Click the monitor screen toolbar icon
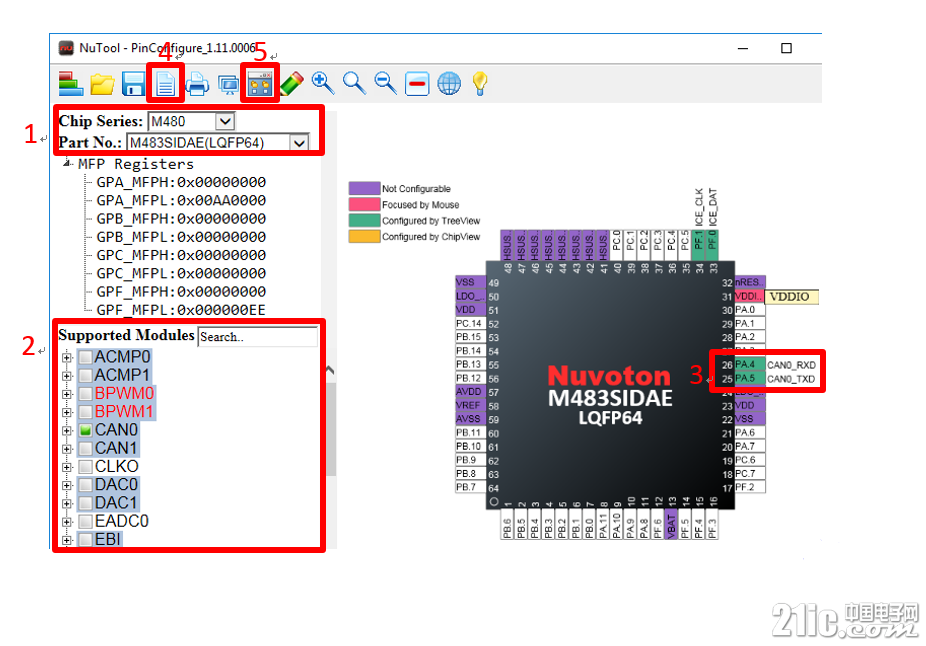The height and width of the screenshot is (646, 926). click(229, 84)
